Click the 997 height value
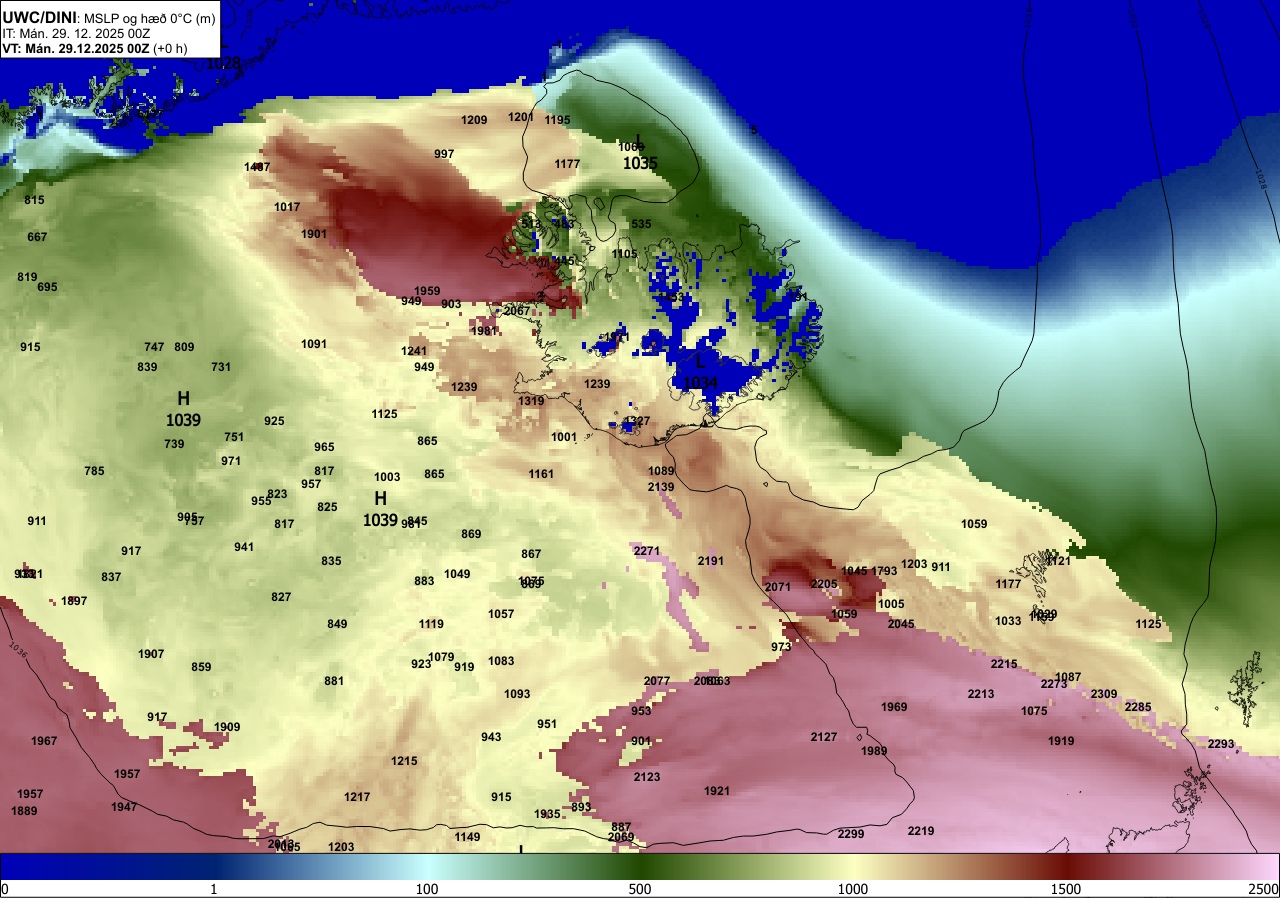 [444, 154]
